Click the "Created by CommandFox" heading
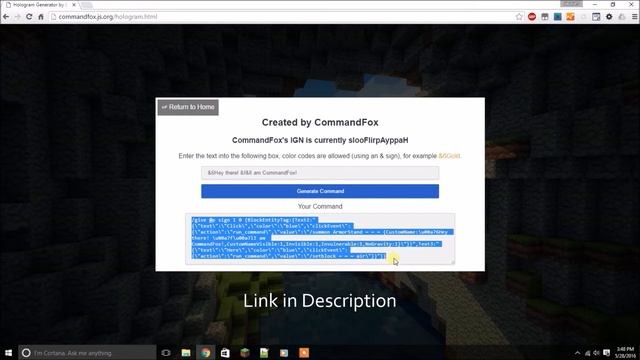 point(320,122)
